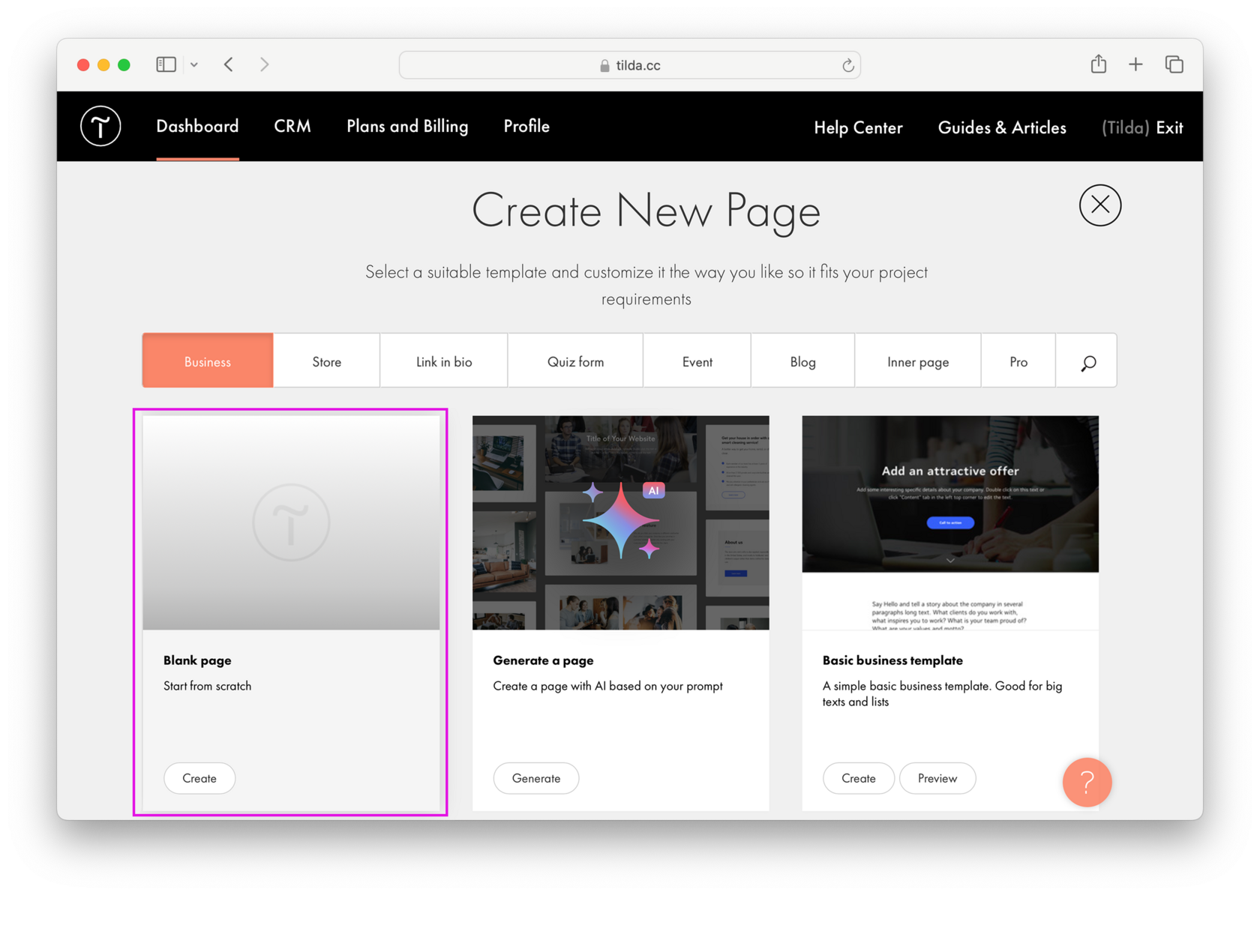Close the Create New Page dialog
Viewport: 1260px width, 952px height.
pos(1099,205)
